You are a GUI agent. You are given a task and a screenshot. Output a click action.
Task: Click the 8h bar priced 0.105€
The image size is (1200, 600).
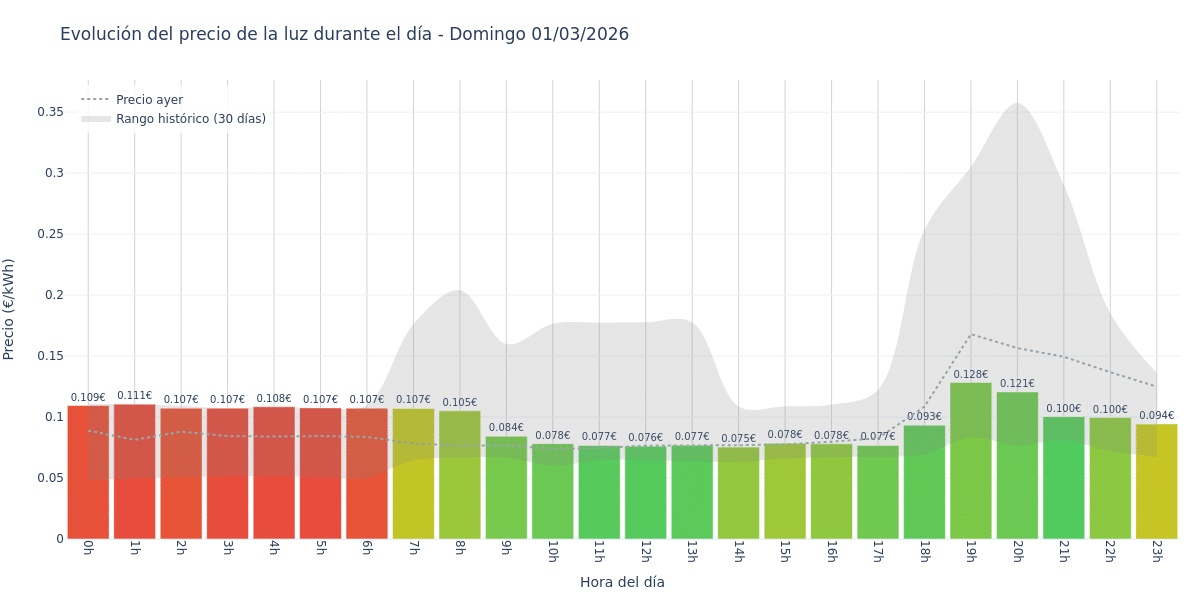pos(459,475)
